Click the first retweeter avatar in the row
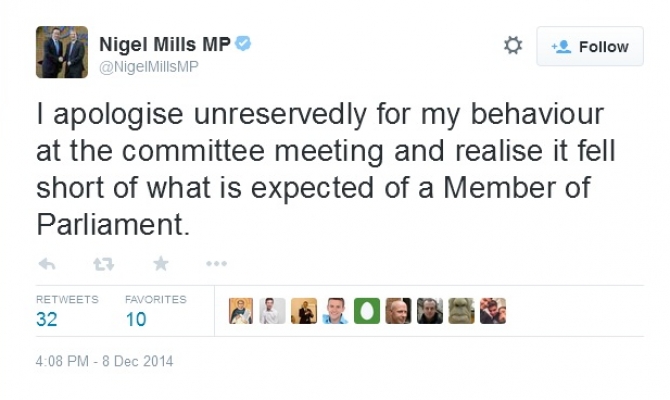 point(241,311)
